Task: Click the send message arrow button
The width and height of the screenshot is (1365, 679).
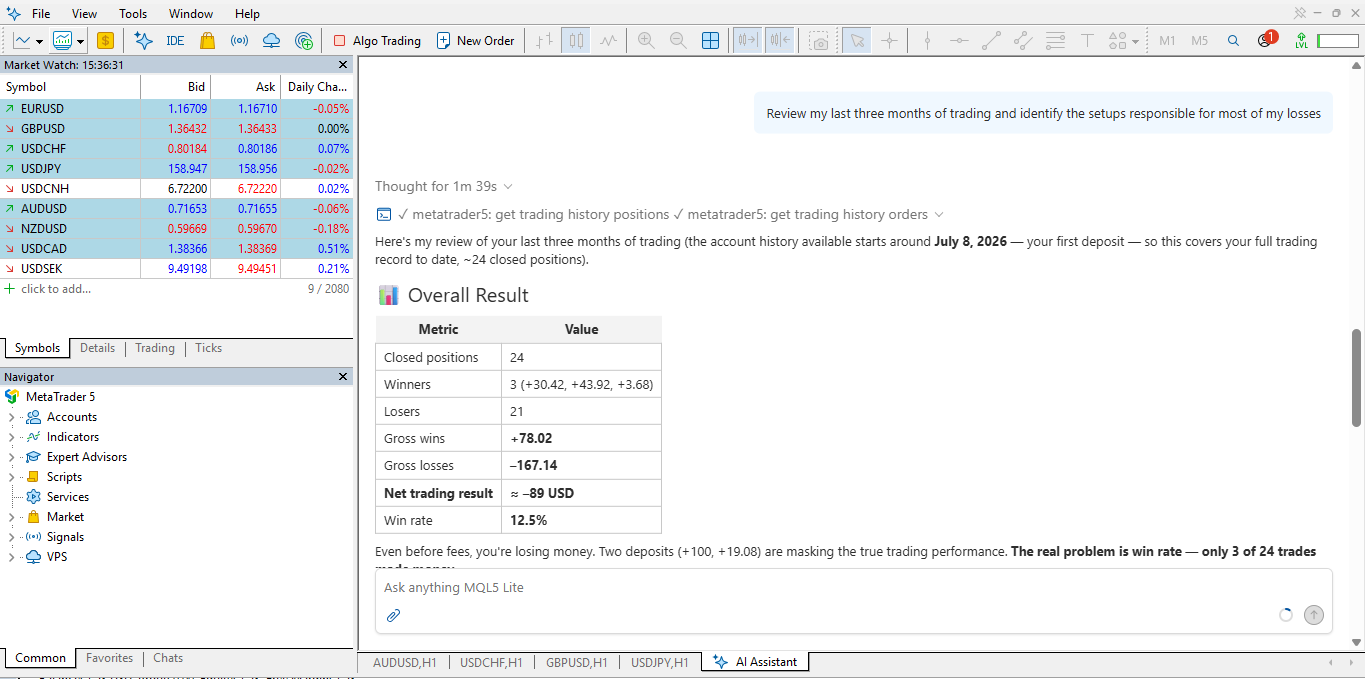Action: (1314, 615)
